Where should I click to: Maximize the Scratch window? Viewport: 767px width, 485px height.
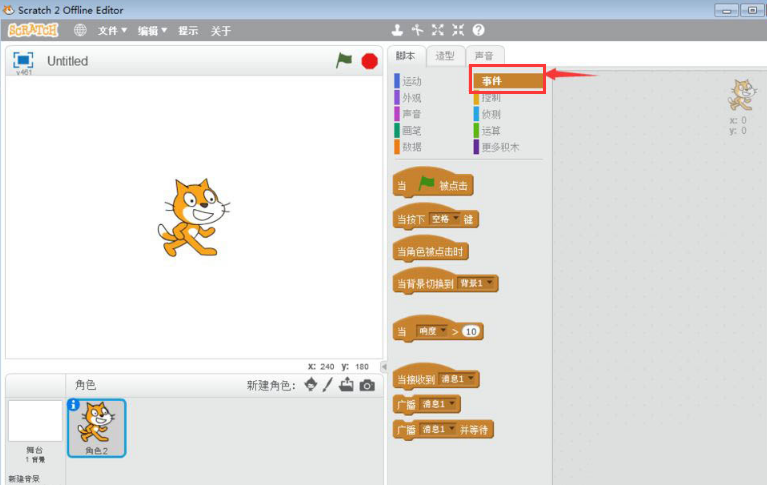coord(752,10)
